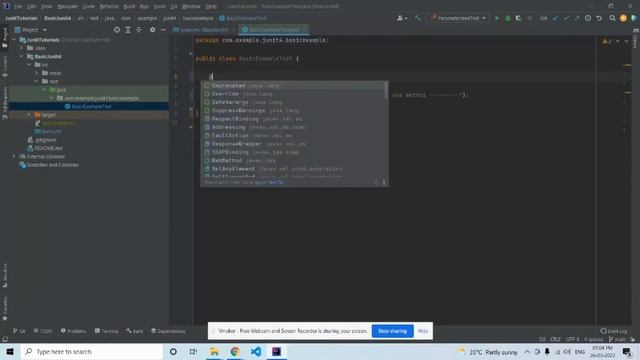Switch to the BasicExampleTest.java editor tab

[x=273, y=30]
